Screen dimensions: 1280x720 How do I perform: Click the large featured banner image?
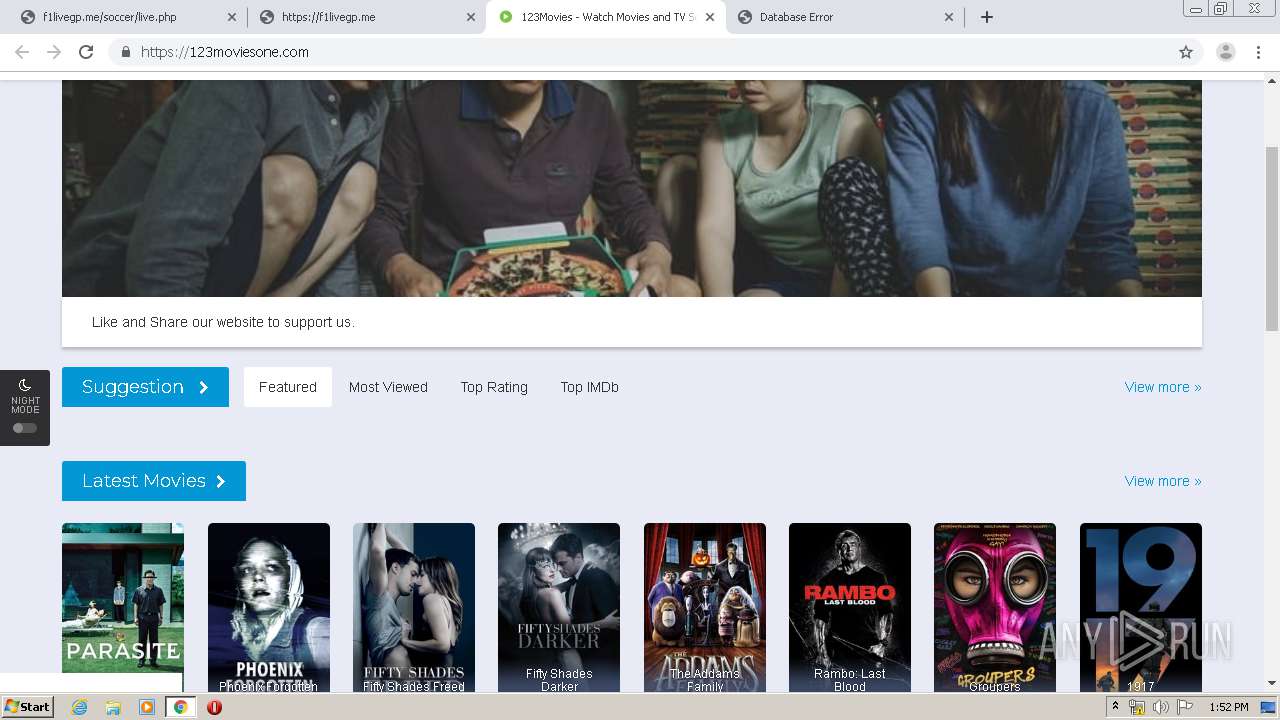(632, 188)
